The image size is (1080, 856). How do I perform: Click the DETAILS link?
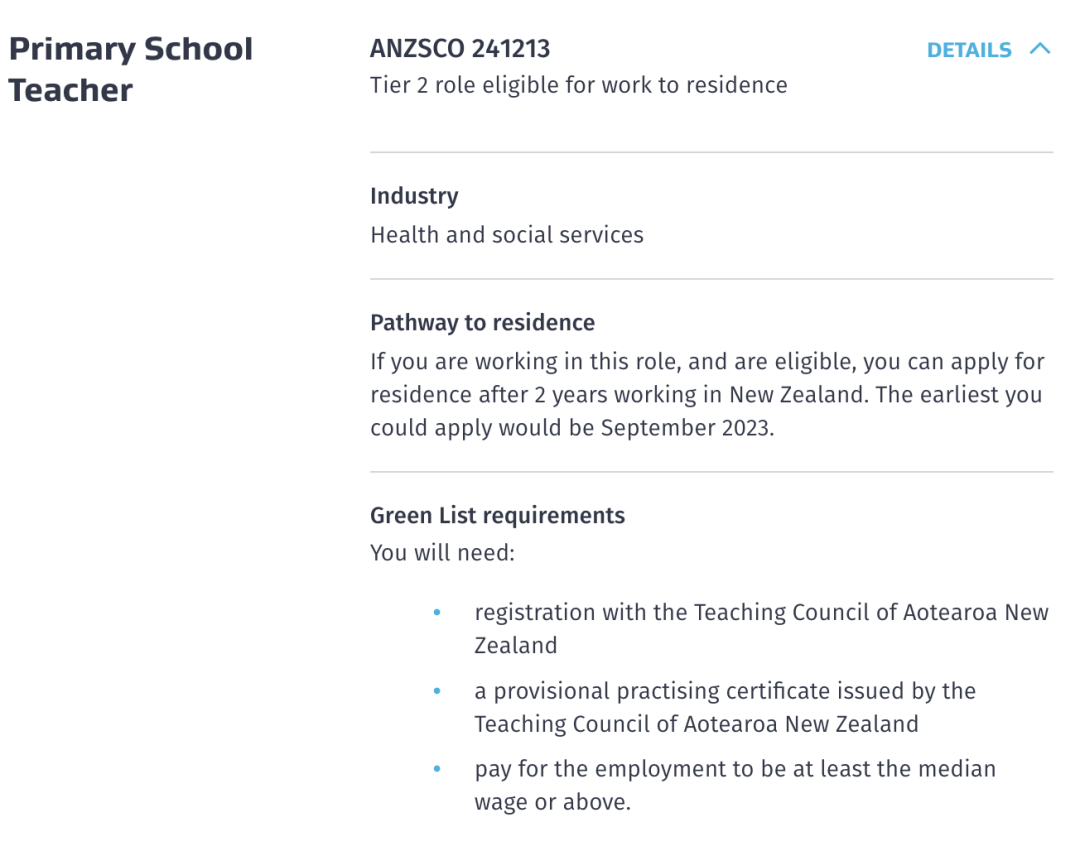[968, 50]
